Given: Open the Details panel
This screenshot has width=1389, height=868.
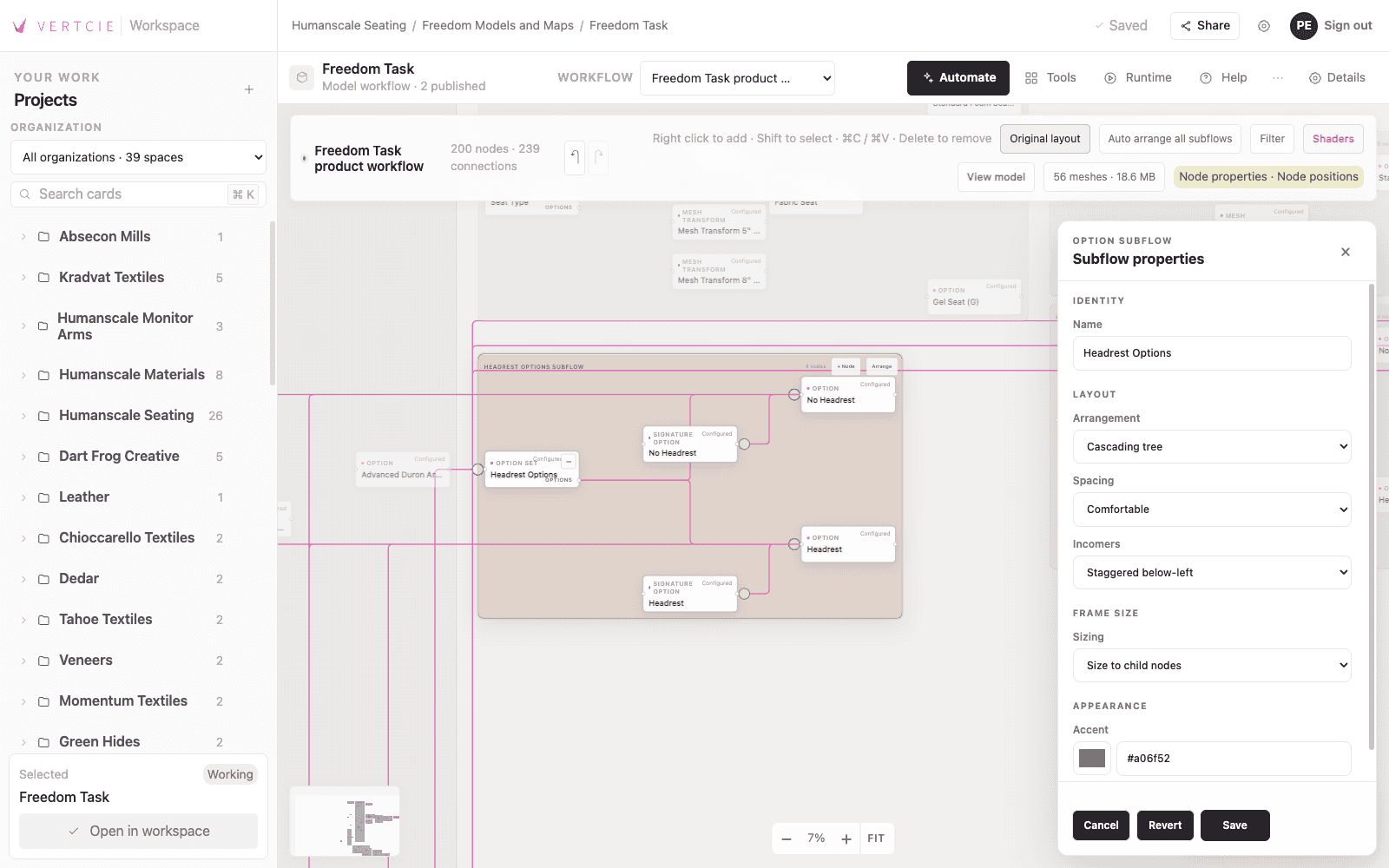Looking at the screenshot, I should [x=1338, y=78].
